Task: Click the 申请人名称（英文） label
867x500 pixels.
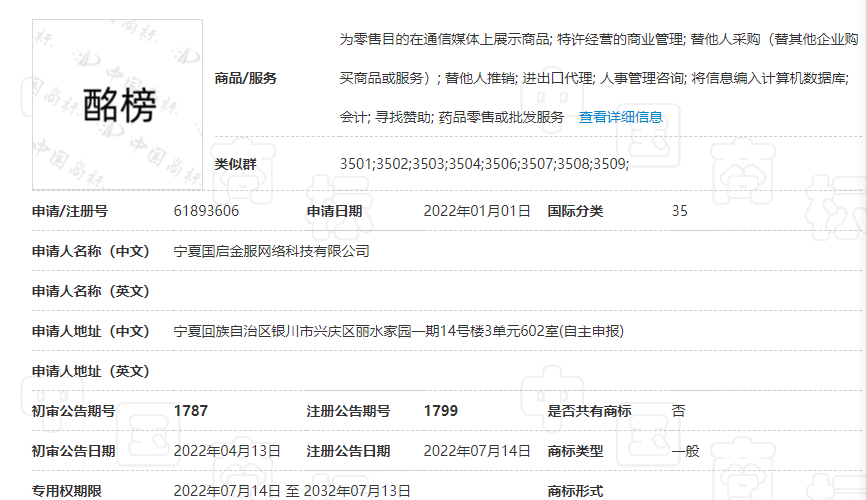Action: pyautogui.click(x=90, y=291)
